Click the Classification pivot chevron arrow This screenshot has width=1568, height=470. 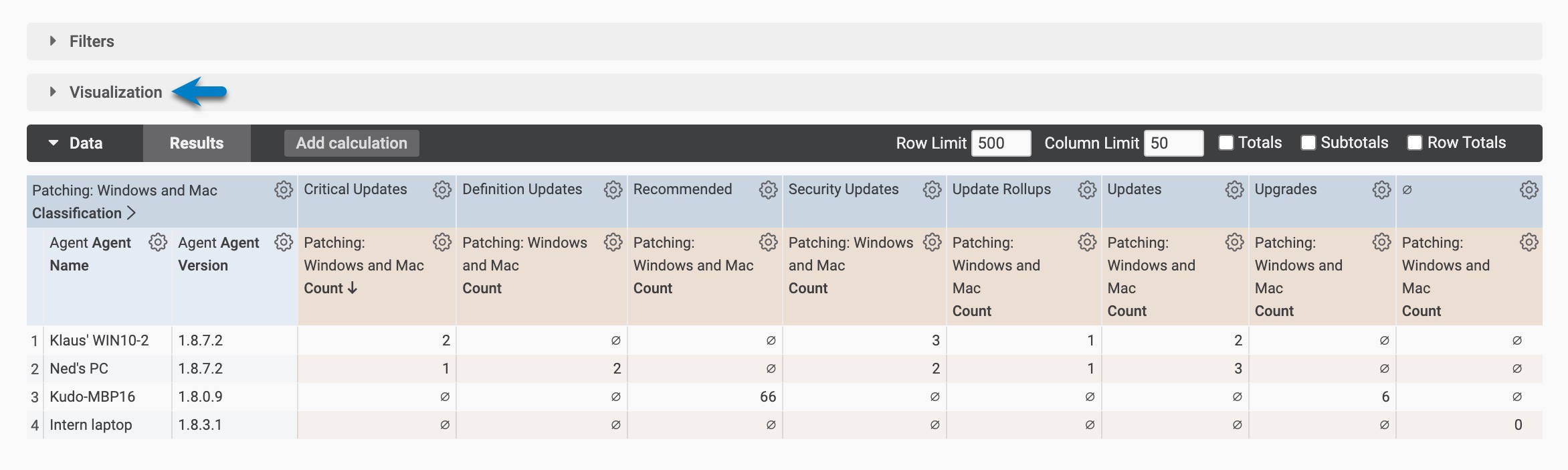(x=131, y=213)
